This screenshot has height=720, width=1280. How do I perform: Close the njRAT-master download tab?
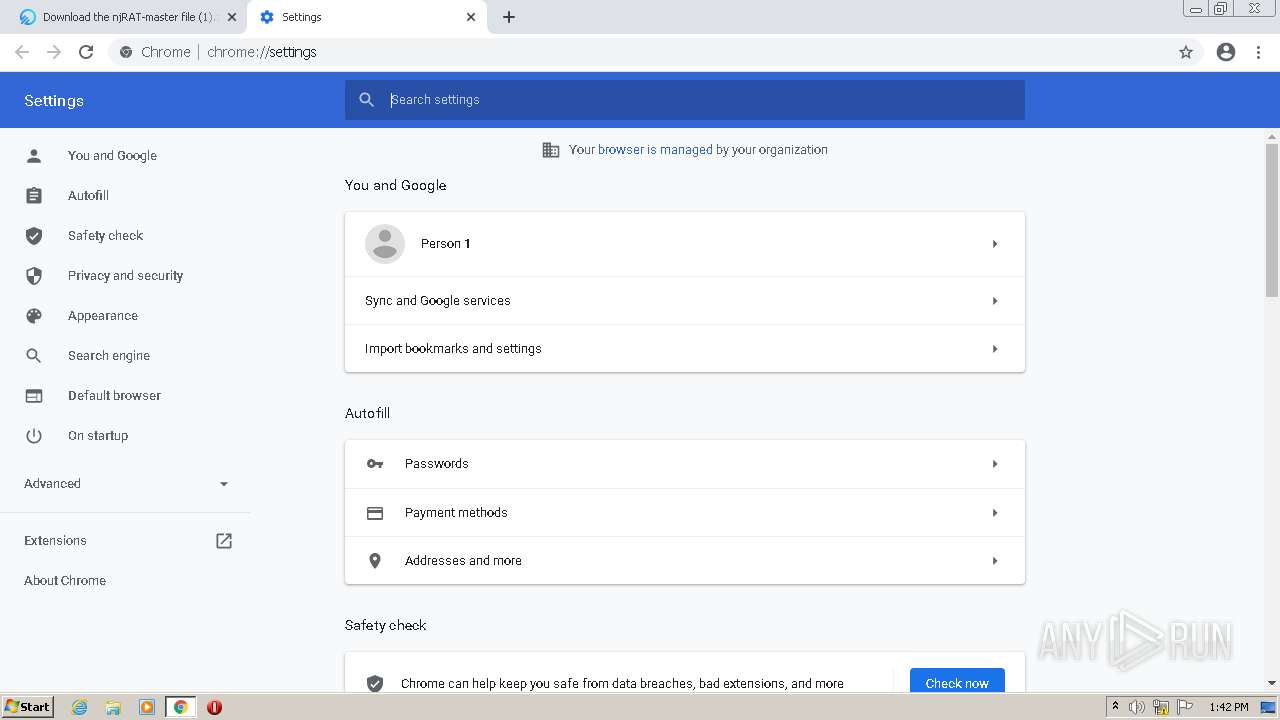tap(231, 17)
